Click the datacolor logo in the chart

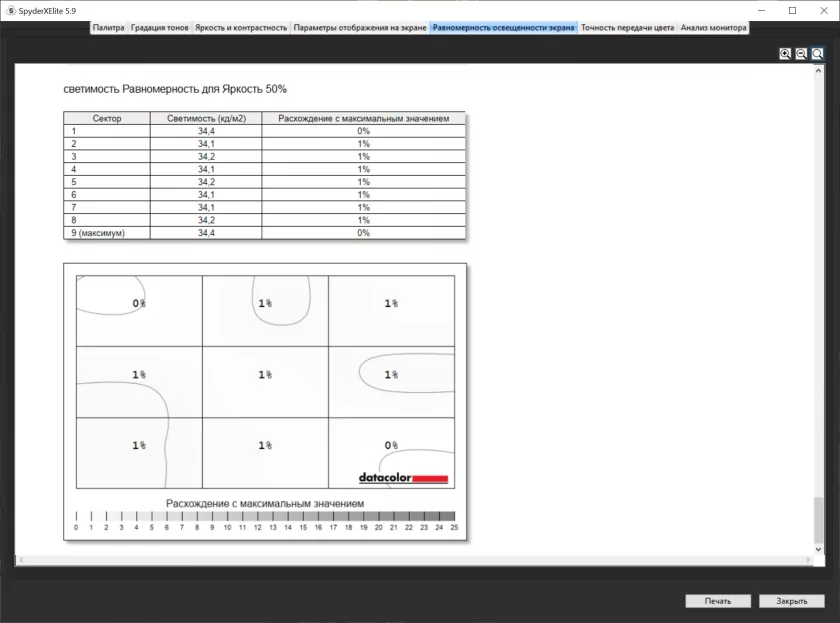(x=403, y=478)
